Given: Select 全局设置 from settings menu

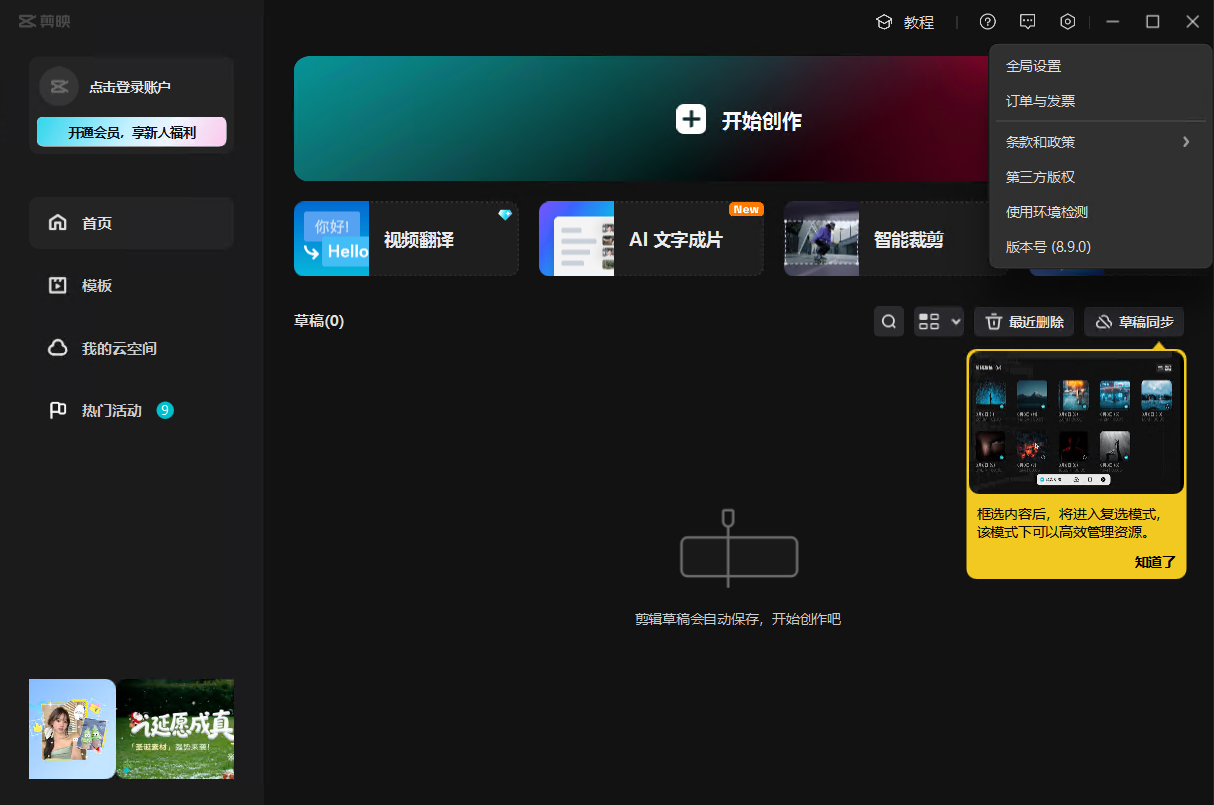Looking at the screenshot, I should tap(1033, 66).
